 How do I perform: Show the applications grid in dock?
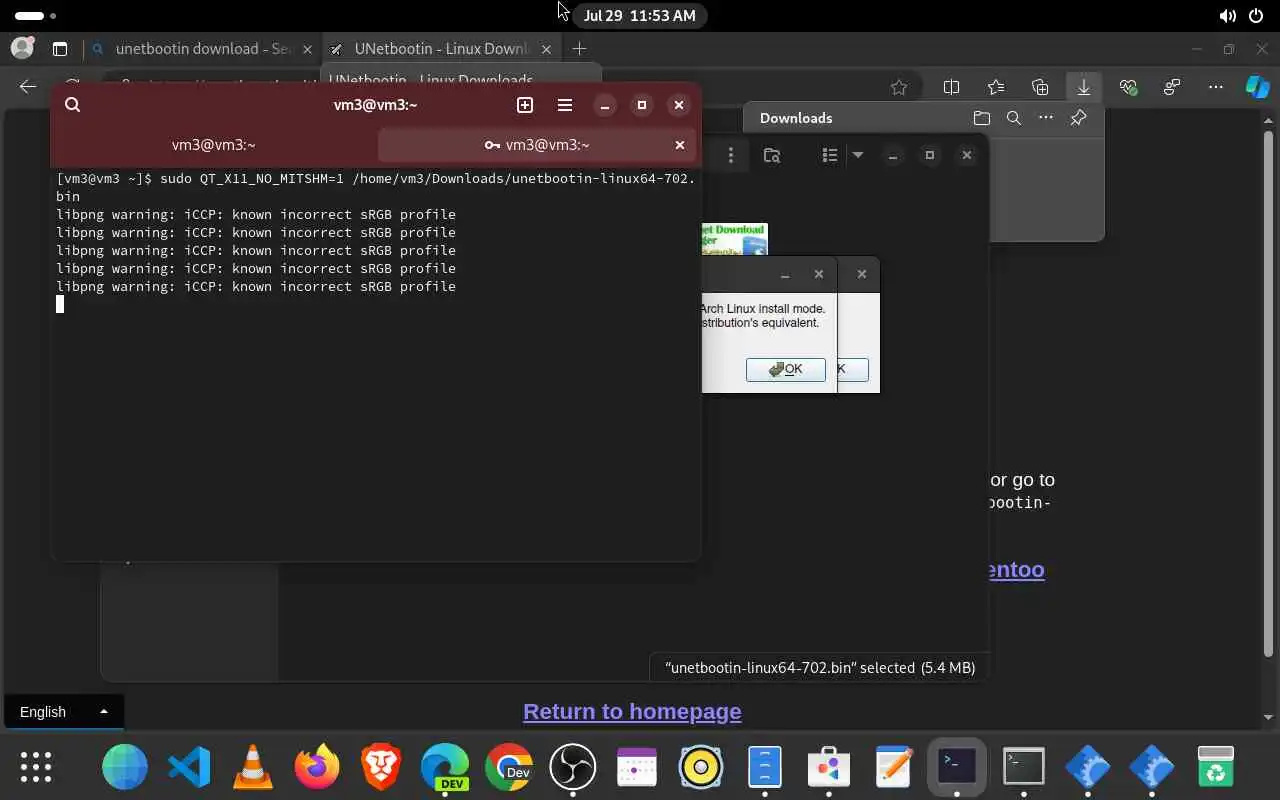coord(36,767)
